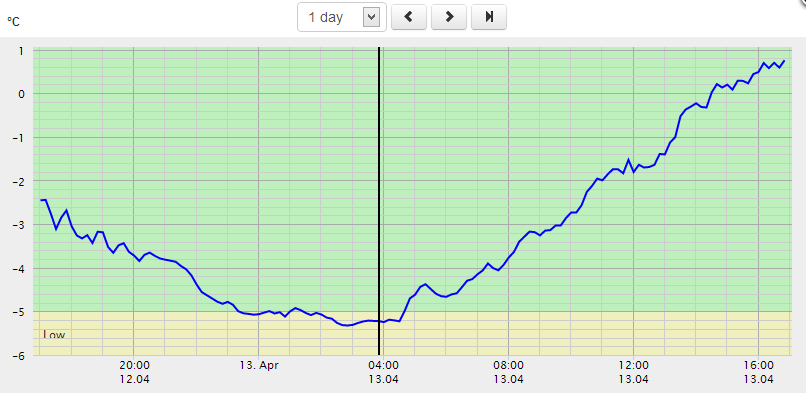Go to the previous time period
This screenshot has width=806, height=393.
pos(409,17)
